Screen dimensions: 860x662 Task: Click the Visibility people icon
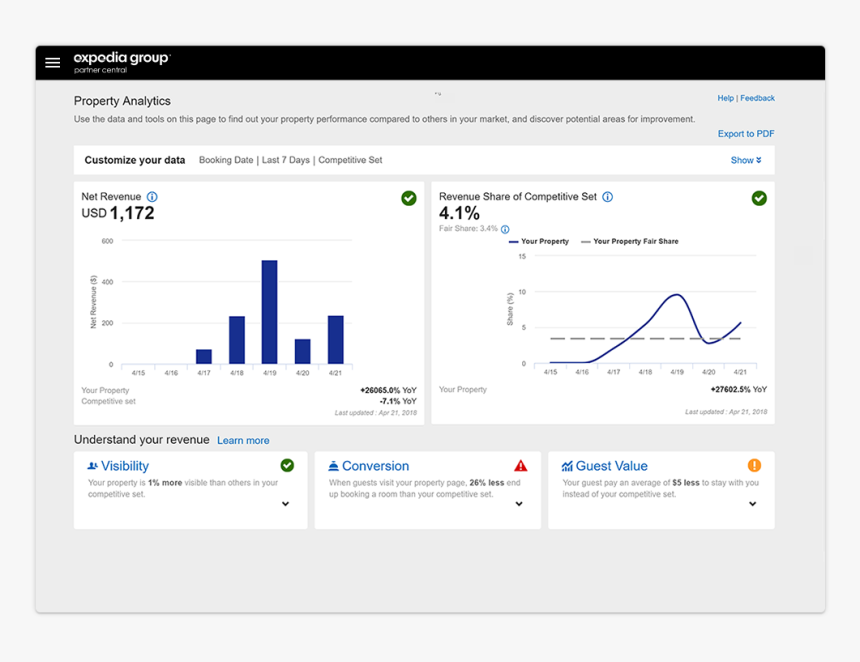(93, 466)
